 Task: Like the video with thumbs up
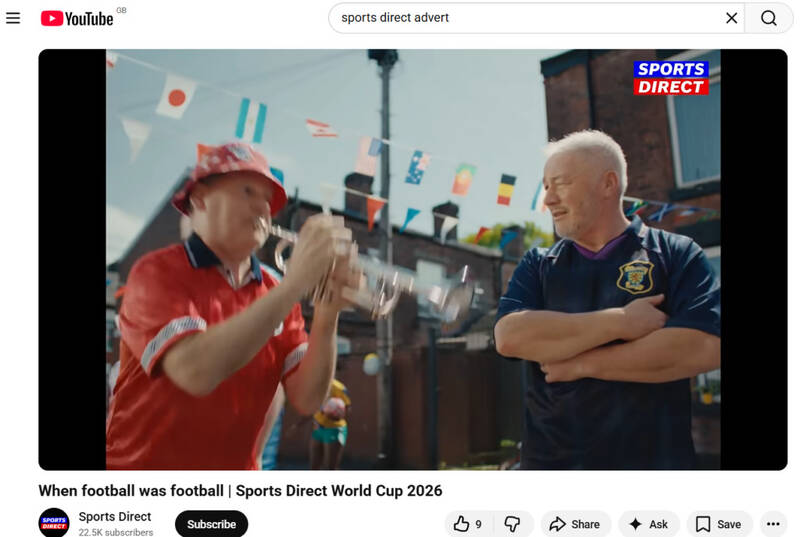click(x=469, y=524)
